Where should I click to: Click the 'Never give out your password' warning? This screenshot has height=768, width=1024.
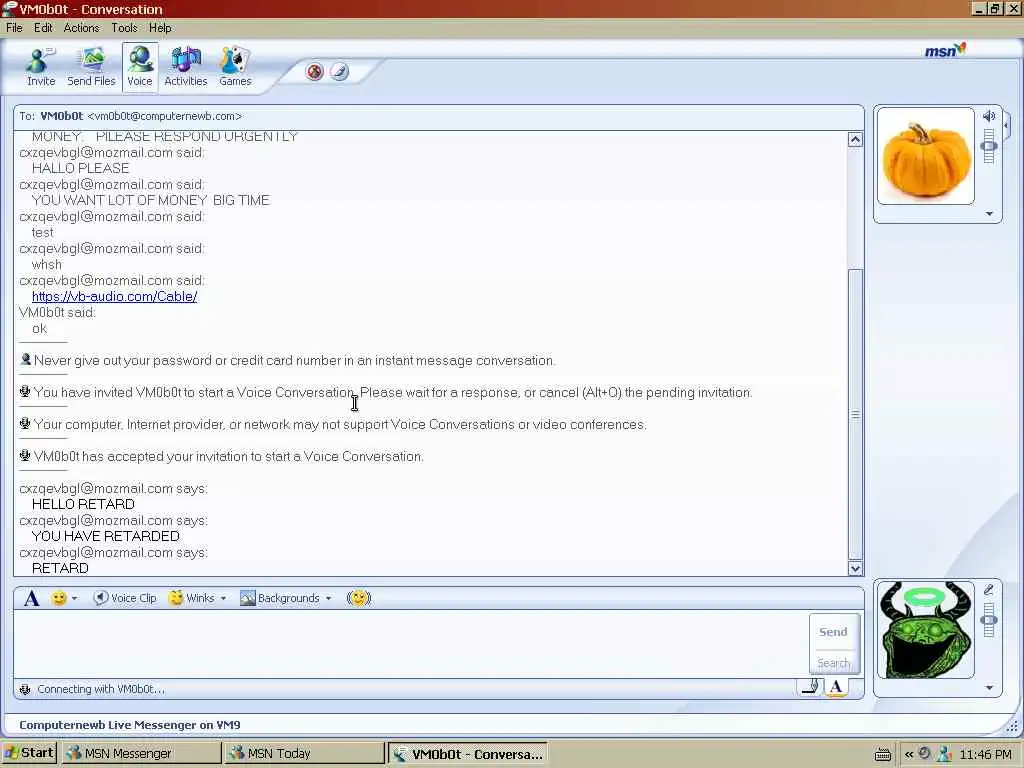(295, 360)
